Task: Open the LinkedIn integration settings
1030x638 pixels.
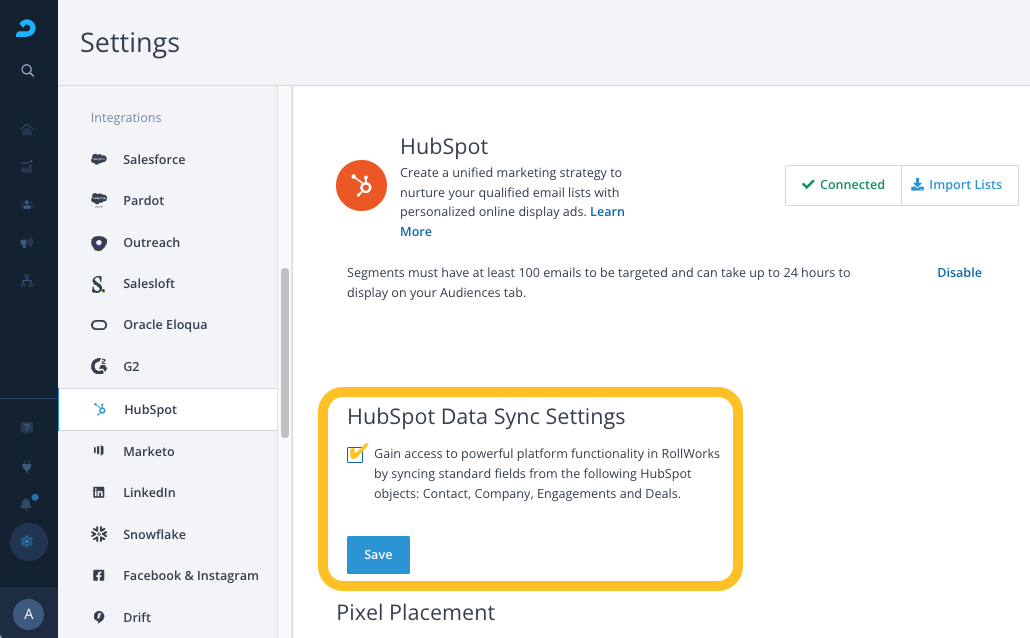Action: tap(149, 492)
